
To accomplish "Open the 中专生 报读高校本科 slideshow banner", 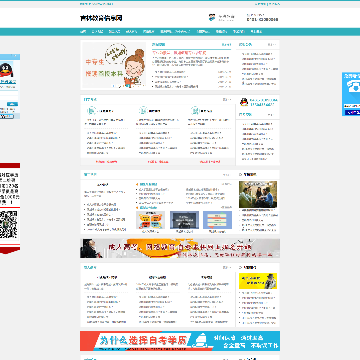I will 114,65.
